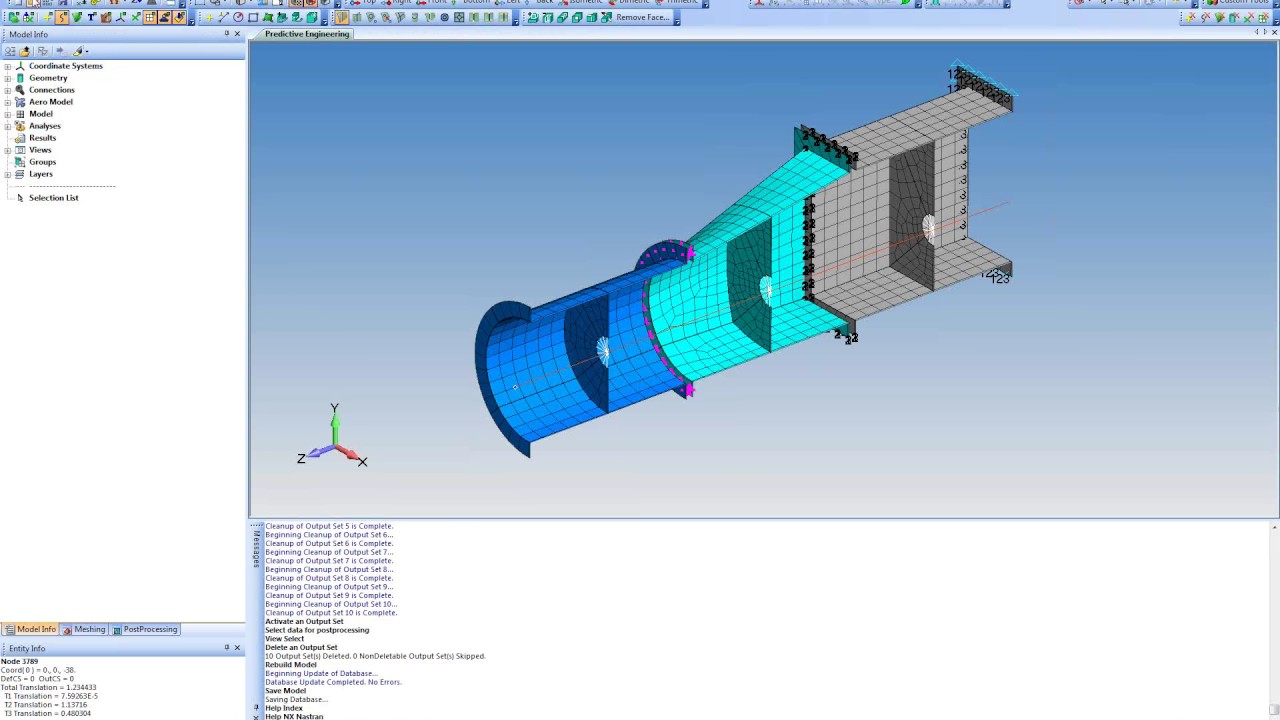Click the yellow plus point toolbar icon
This screenshot has width=1280, height=720.
[209, 17]
